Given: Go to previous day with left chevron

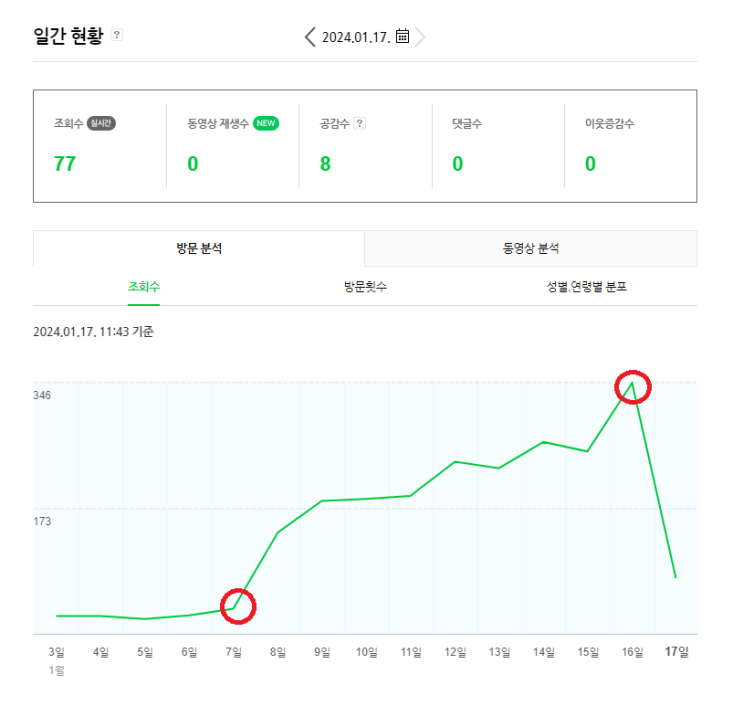Looking at the screenshot, I should click(310, 36).
